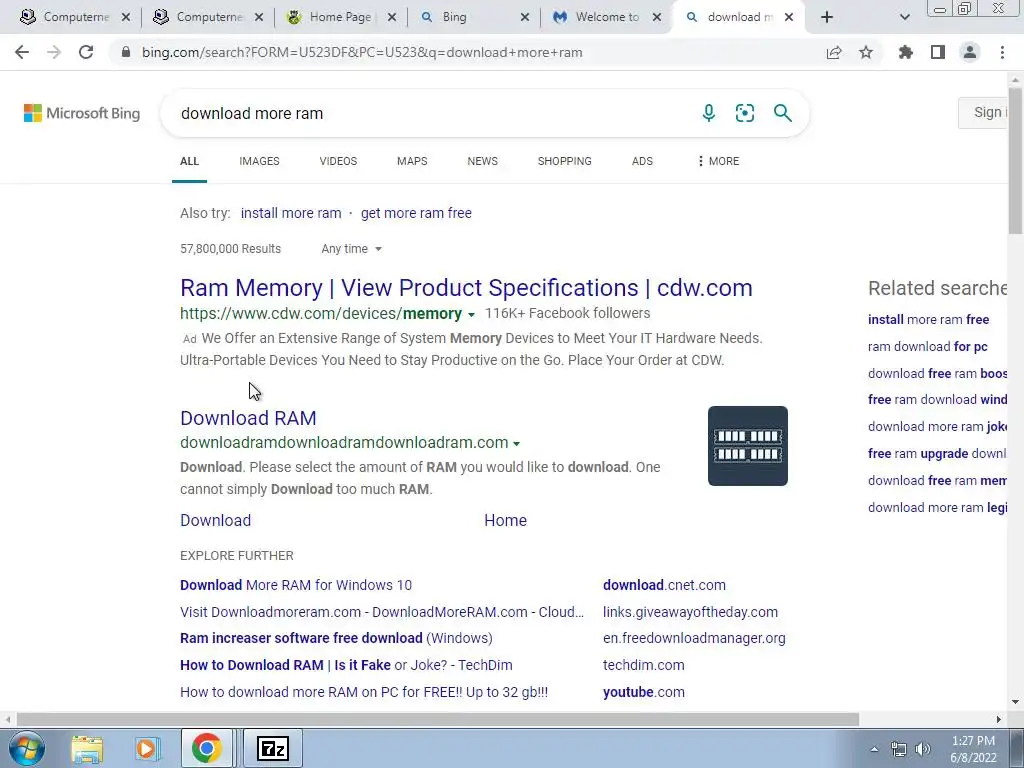This screenshot has height=768, width=1024.
Task: Click the Chrome profile avatar icon
Action: pyautogui.click(x=970, y=52)
